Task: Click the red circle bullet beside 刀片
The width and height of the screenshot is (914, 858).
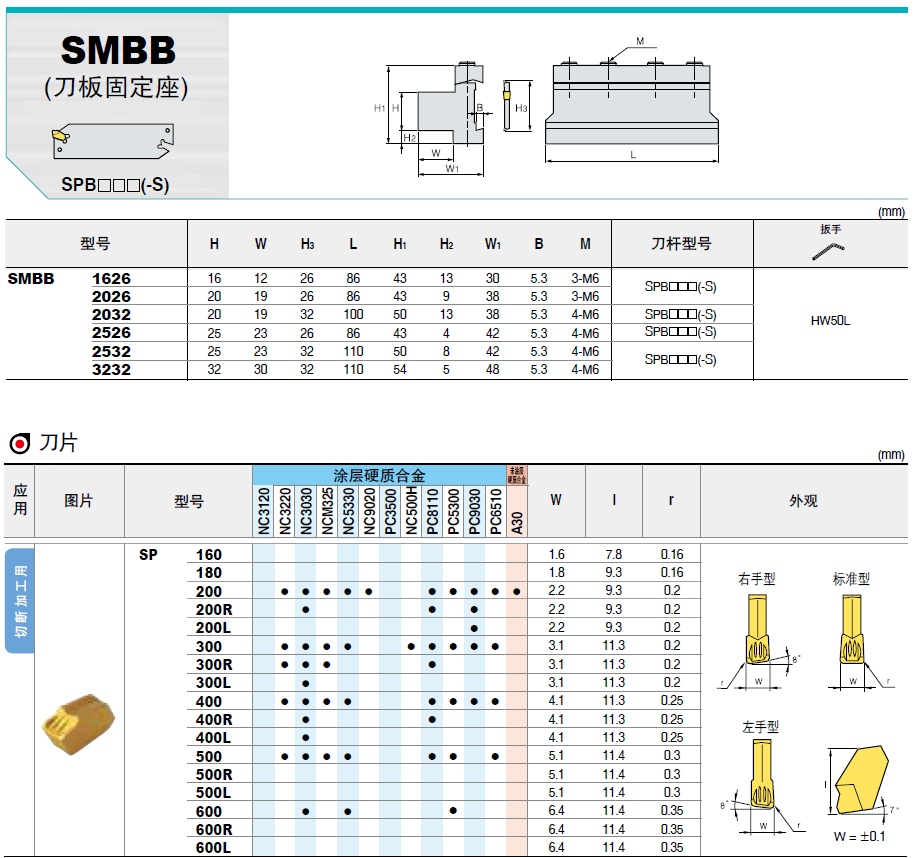Action: coord(18,444)
